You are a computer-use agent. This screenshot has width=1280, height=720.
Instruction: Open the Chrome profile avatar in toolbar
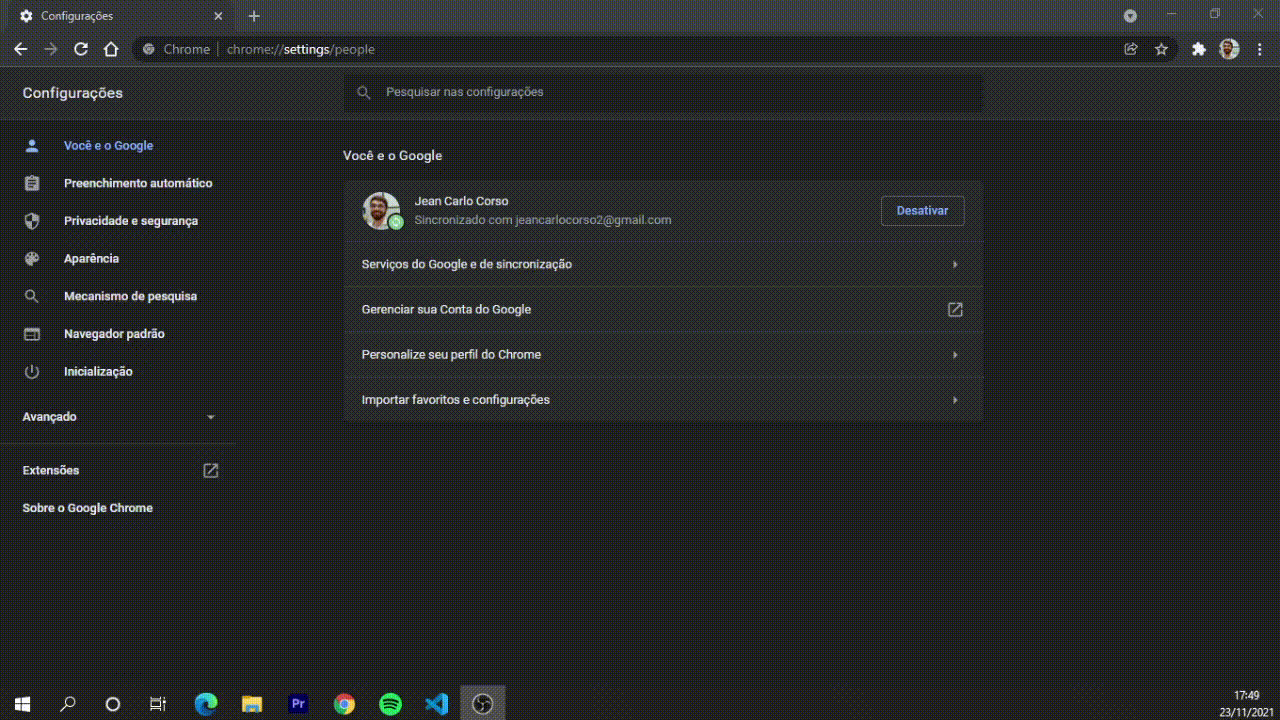(1230, 49)
